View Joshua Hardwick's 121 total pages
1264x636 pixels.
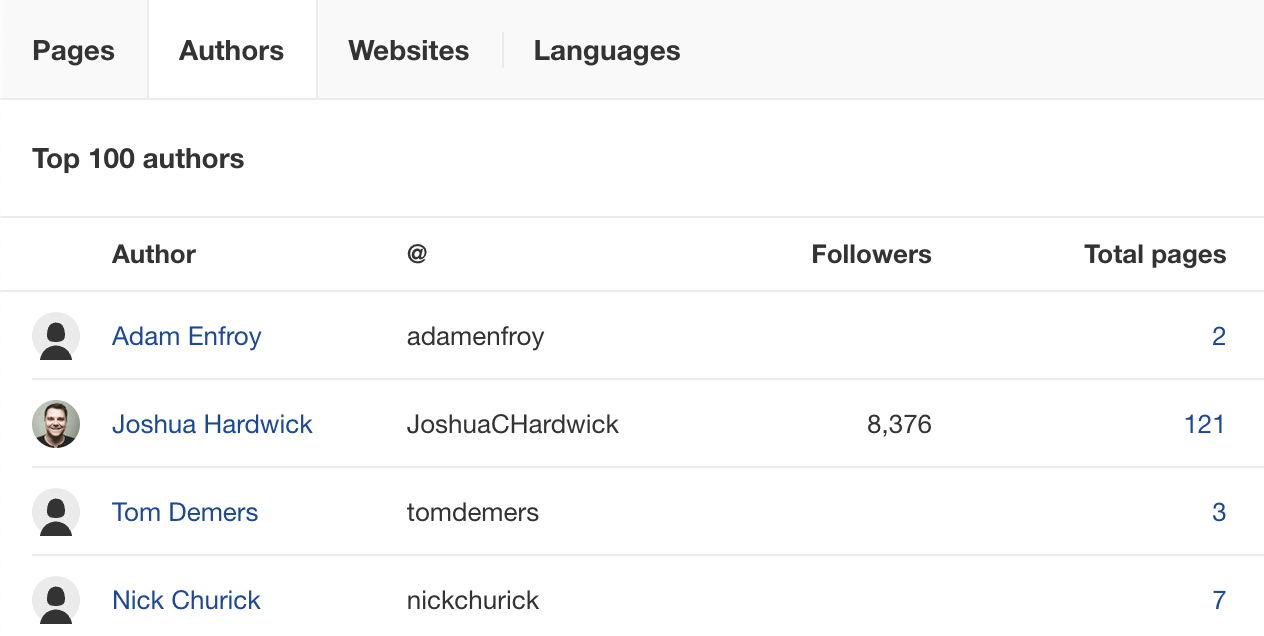(1205, 424)
